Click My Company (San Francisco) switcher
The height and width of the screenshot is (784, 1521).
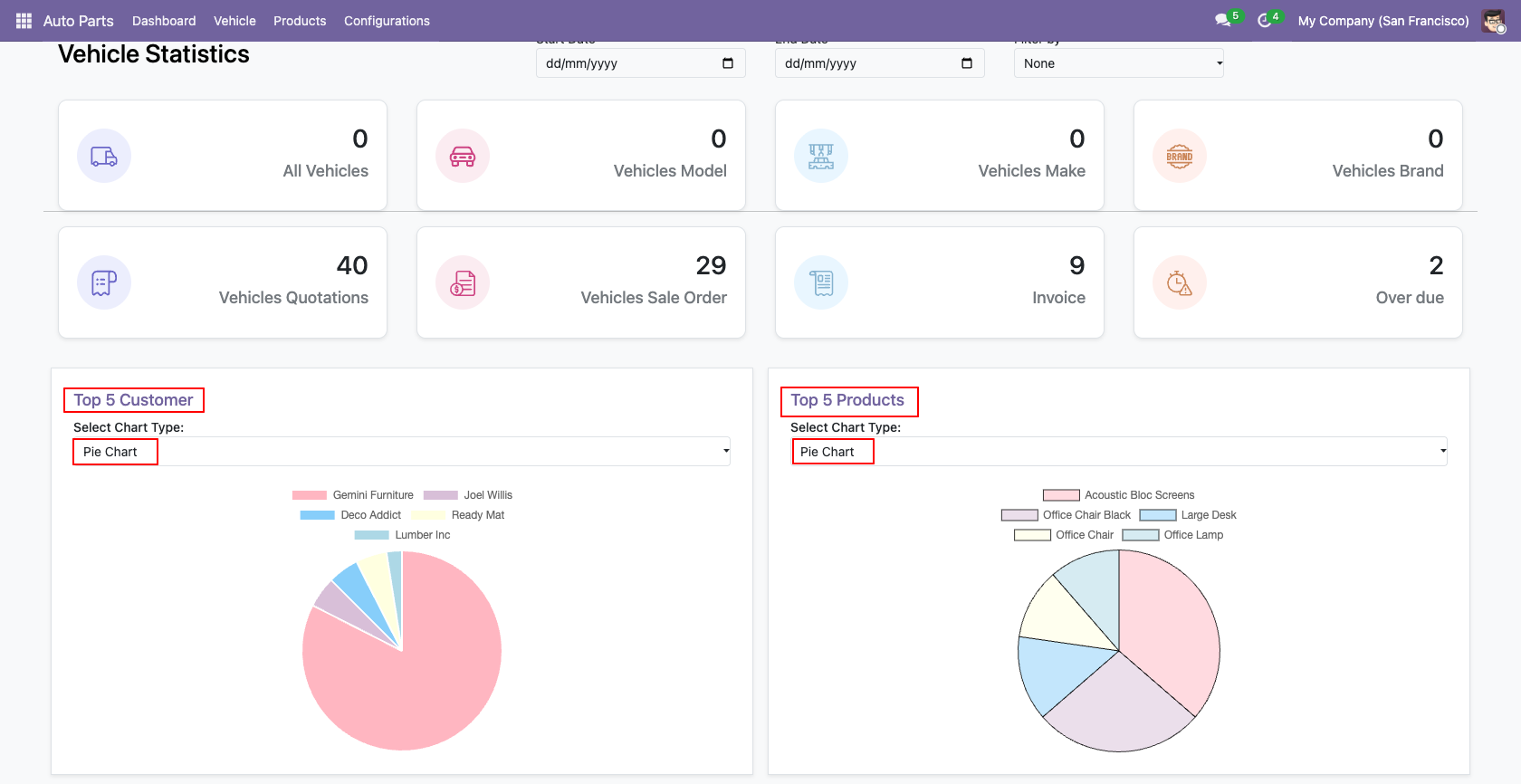[1383, 21]
